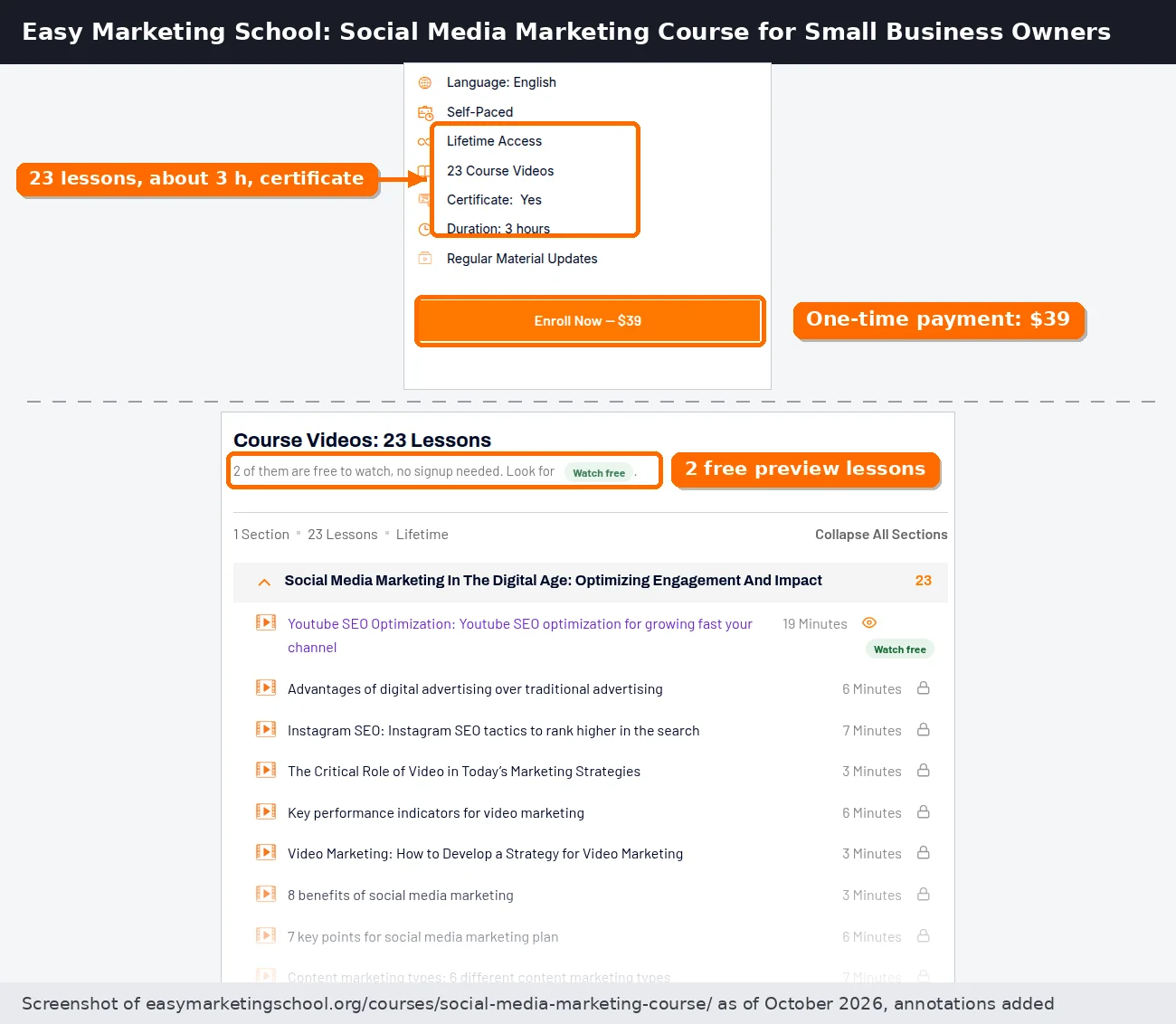
Task: Click lock icon for Video Marketing strategy lesson
Action: point(924,853)
